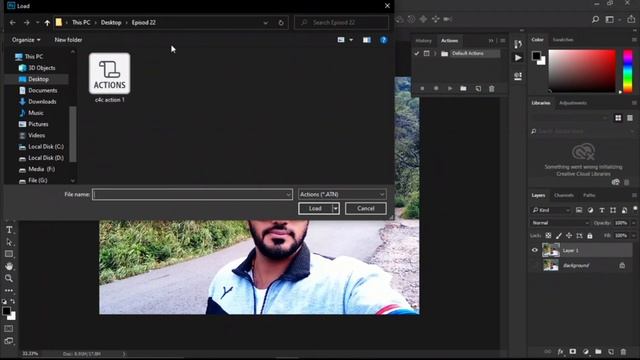Click the Cancel button
This screenshot has height=360, width=640.
coord(366,209)
